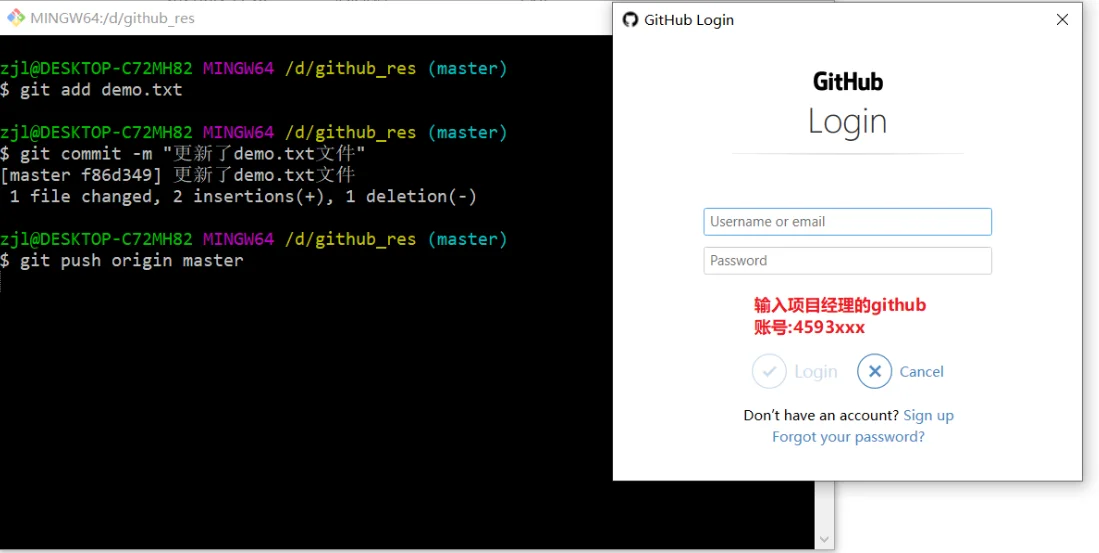1099x553 pixels.
Task: Click the Cancel text label
Action: coord(921,372)
